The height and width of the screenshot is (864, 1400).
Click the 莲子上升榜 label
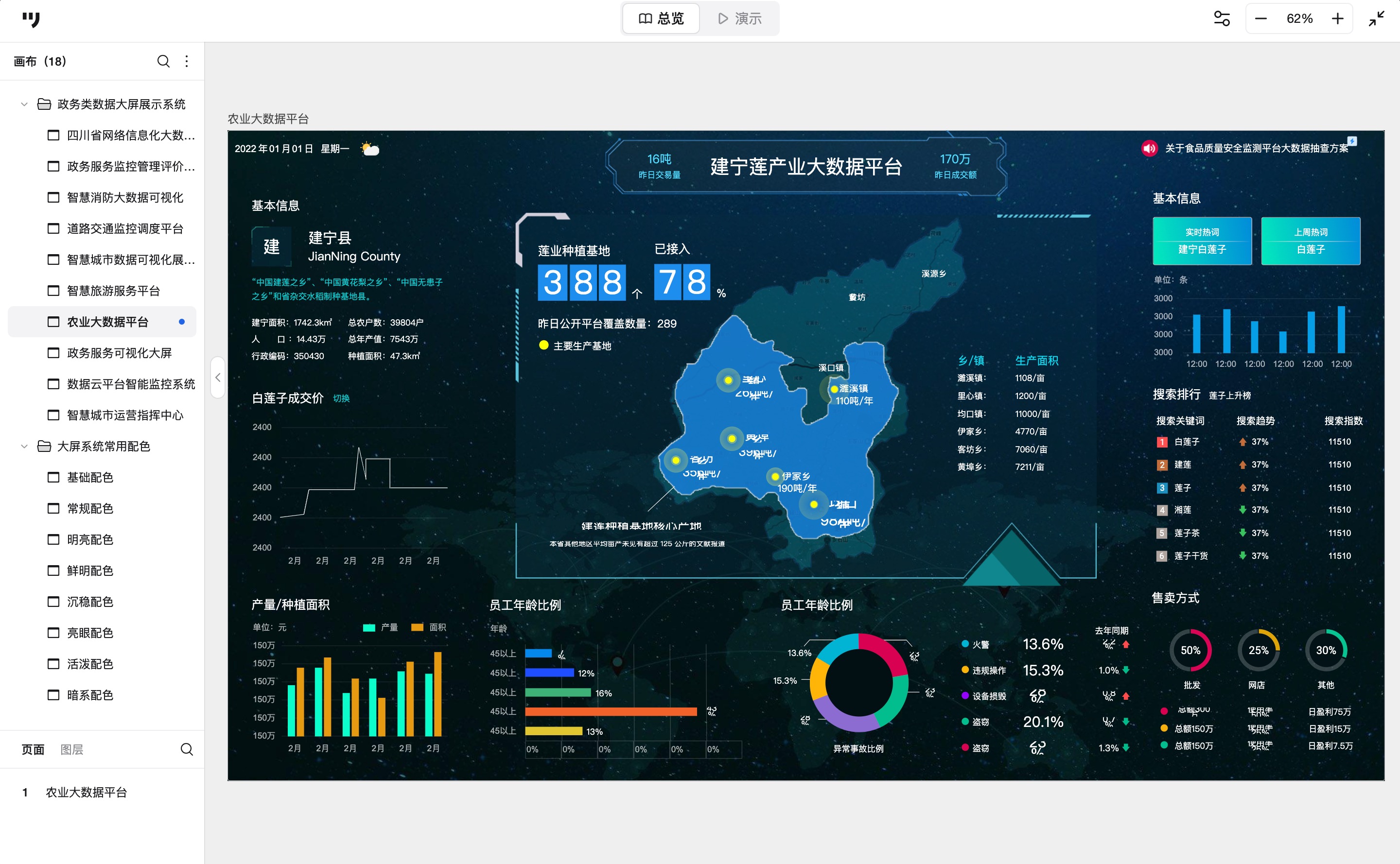(x=1230, y=396)
